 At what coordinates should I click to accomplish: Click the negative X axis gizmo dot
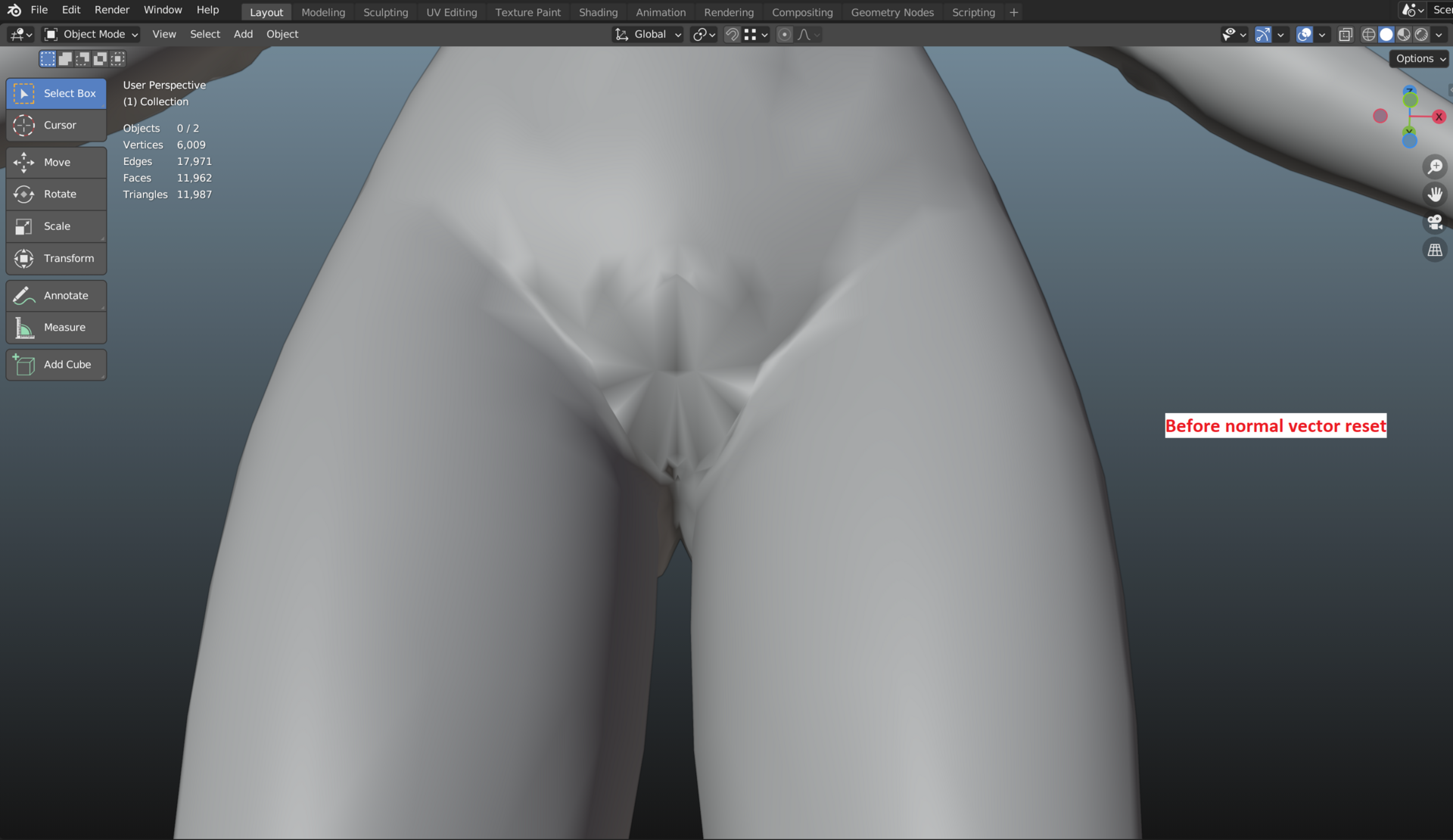tap(1380, 116)
